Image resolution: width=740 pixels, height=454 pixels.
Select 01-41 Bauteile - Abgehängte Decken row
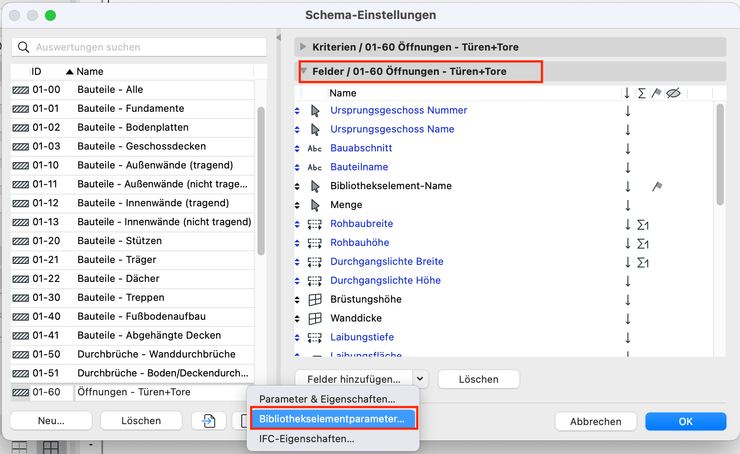[x=132, y=335]
